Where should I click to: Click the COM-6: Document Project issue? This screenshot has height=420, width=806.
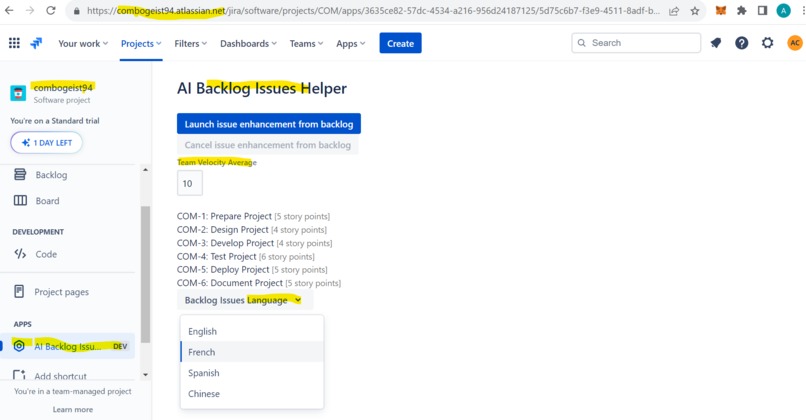[259, 283]
